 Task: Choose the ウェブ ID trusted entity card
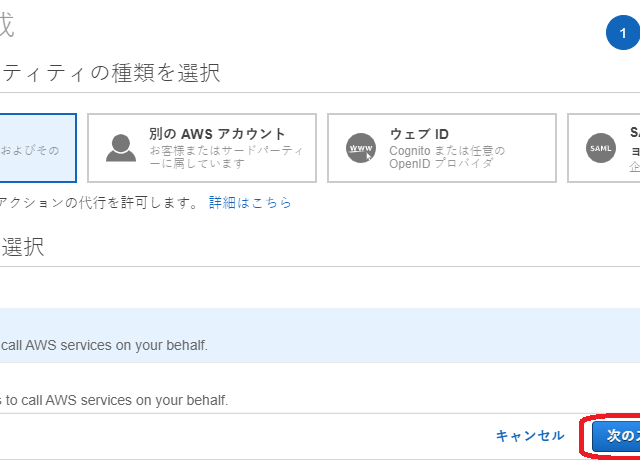pyautogui.click(x=442, y=148)
